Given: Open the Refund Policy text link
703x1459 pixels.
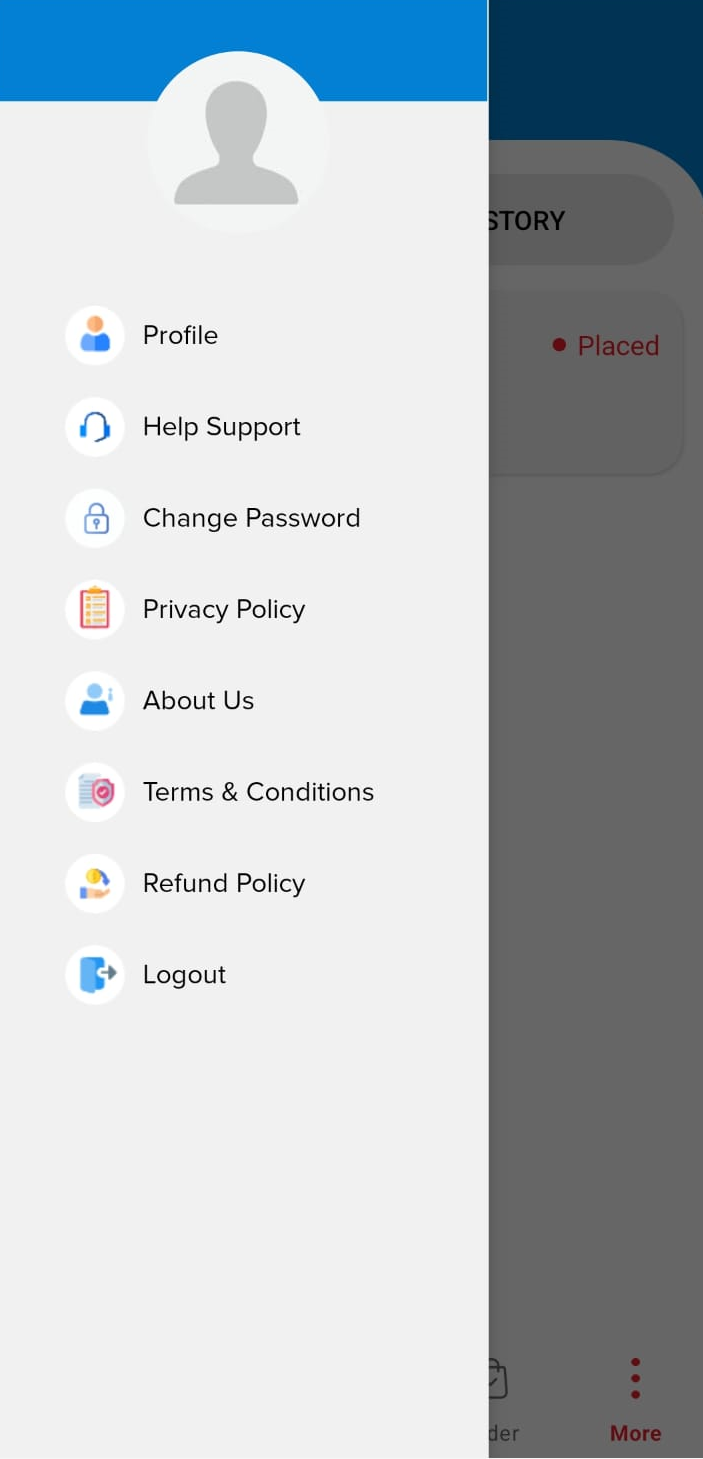Looking at the screenshot, I should (x=224, y=883).
